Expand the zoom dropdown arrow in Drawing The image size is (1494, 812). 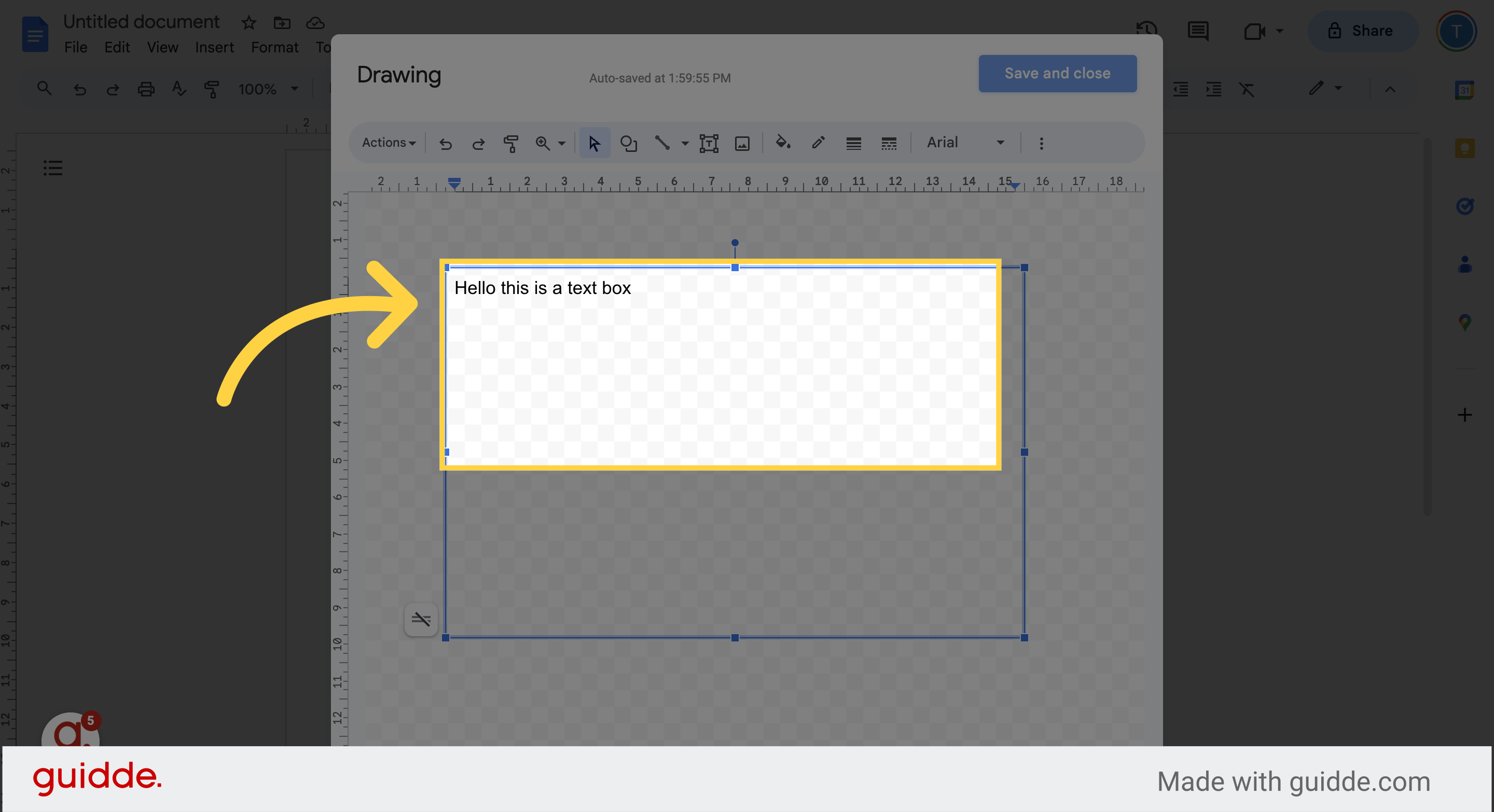pyautogui.click(x=561, y=143)
